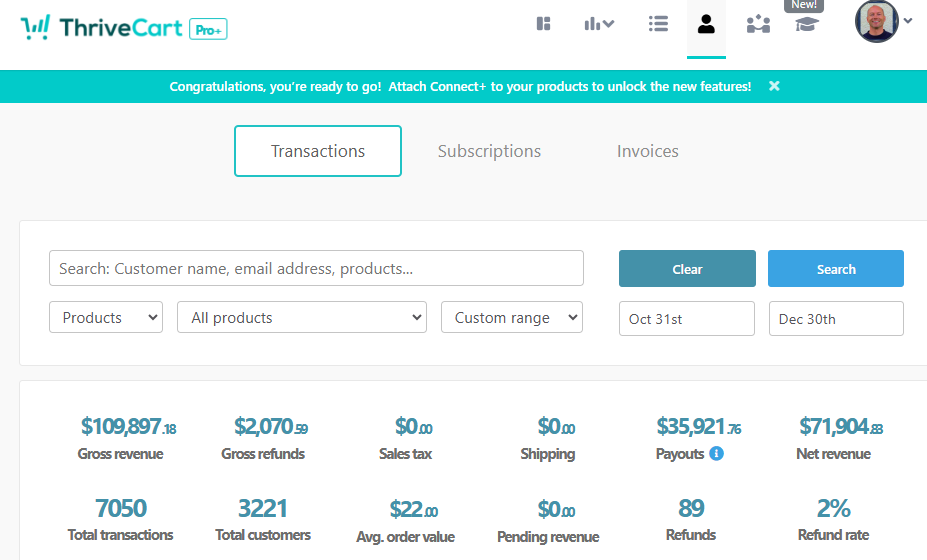Screen dimensions: 927x560
Task: Click the Clear button
Action: (x=687, y=269)
